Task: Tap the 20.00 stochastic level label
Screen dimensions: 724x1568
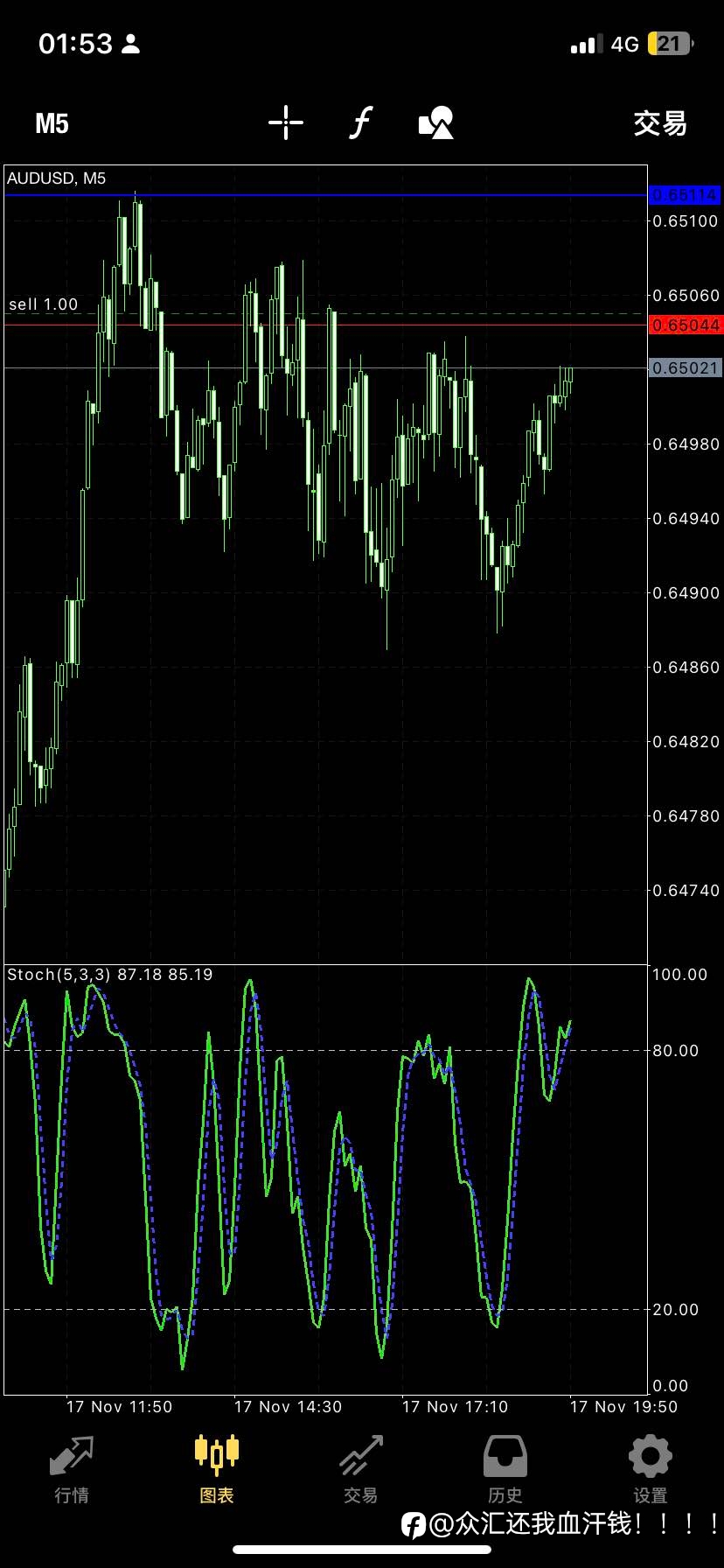Action: pos(676,1310)
